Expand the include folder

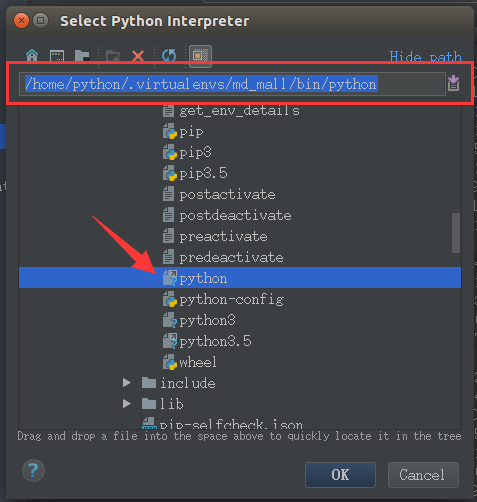(127, 383)
